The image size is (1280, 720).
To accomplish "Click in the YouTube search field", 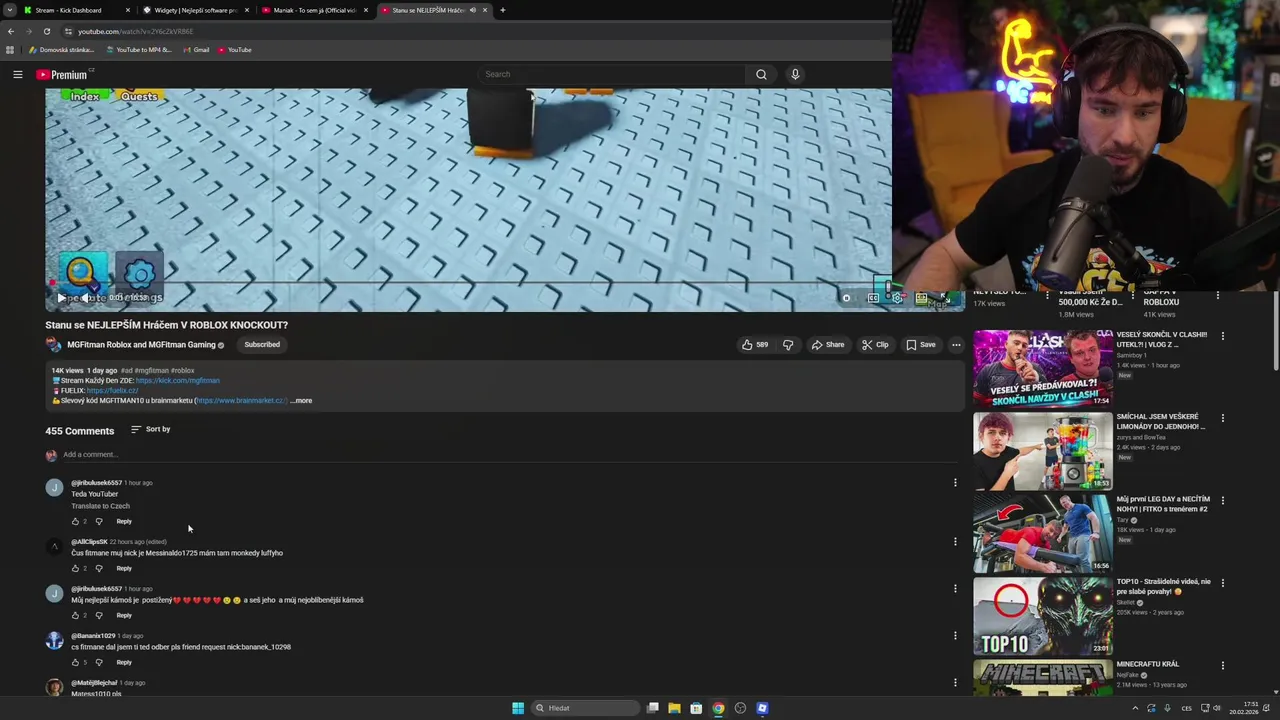I will click(612, 74).
